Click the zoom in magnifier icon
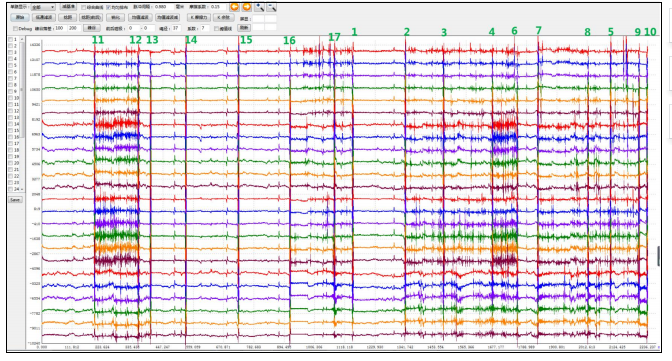 (x=259, y=7)
